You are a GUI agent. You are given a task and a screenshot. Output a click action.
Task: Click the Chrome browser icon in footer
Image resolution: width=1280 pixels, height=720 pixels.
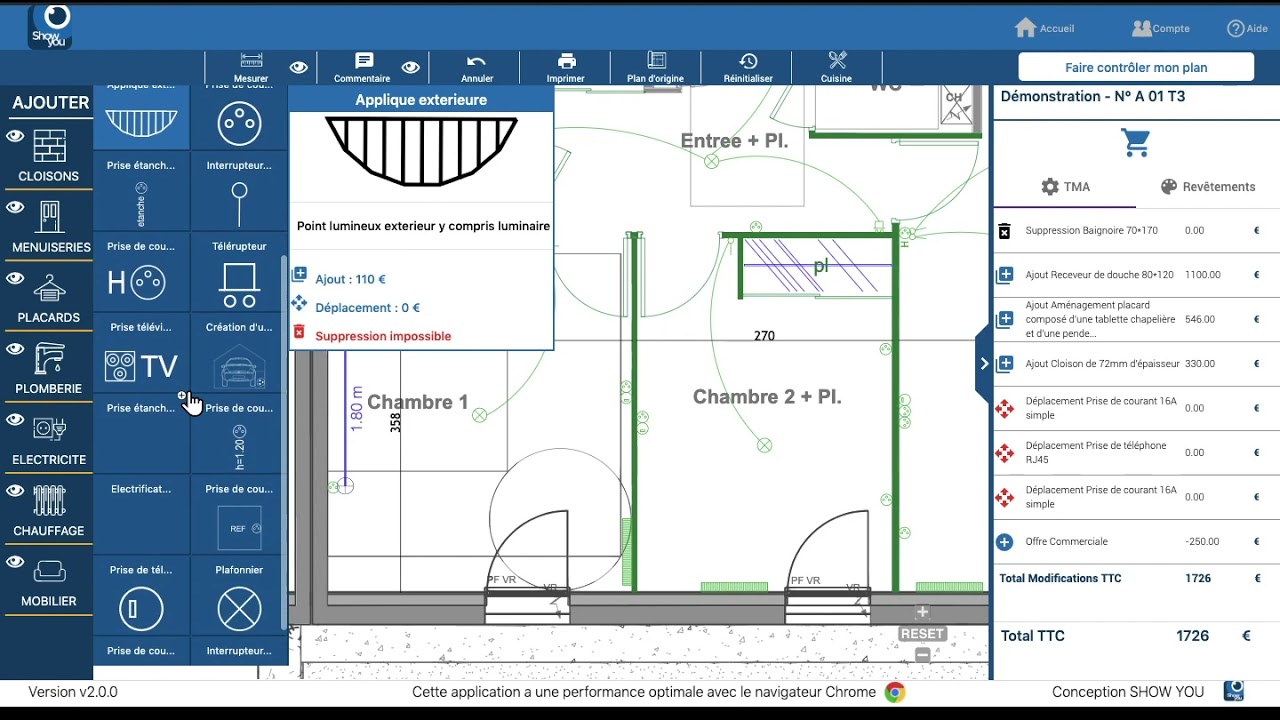pos(895,692)
